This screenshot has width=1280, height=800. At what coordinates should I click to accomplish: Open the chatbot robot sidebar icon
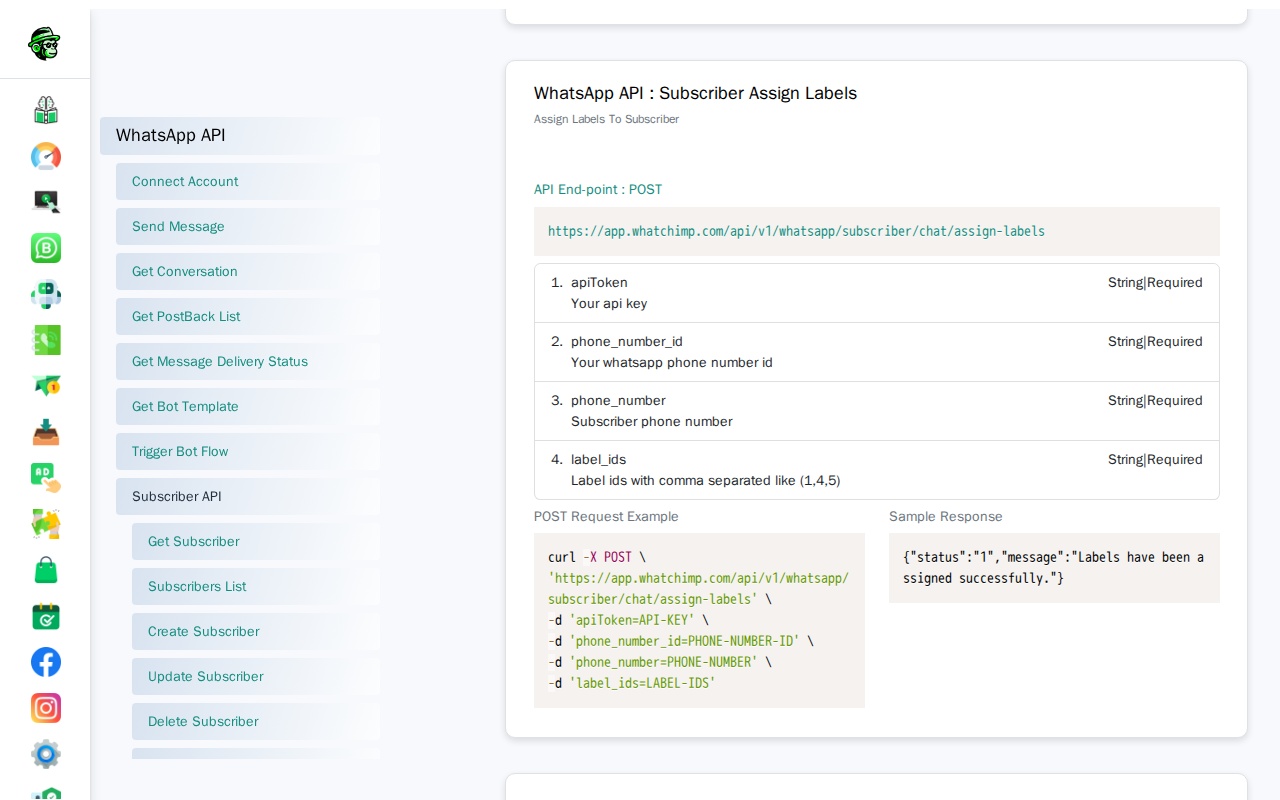pos(46,294)
